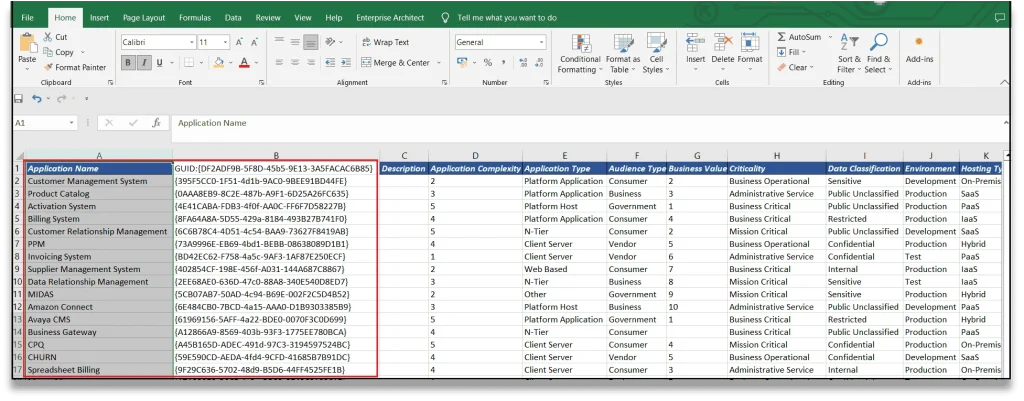This screenshot has height=401, width=1024.
Task: Switch to the Page Layout tab
Action: coord(144,18)
